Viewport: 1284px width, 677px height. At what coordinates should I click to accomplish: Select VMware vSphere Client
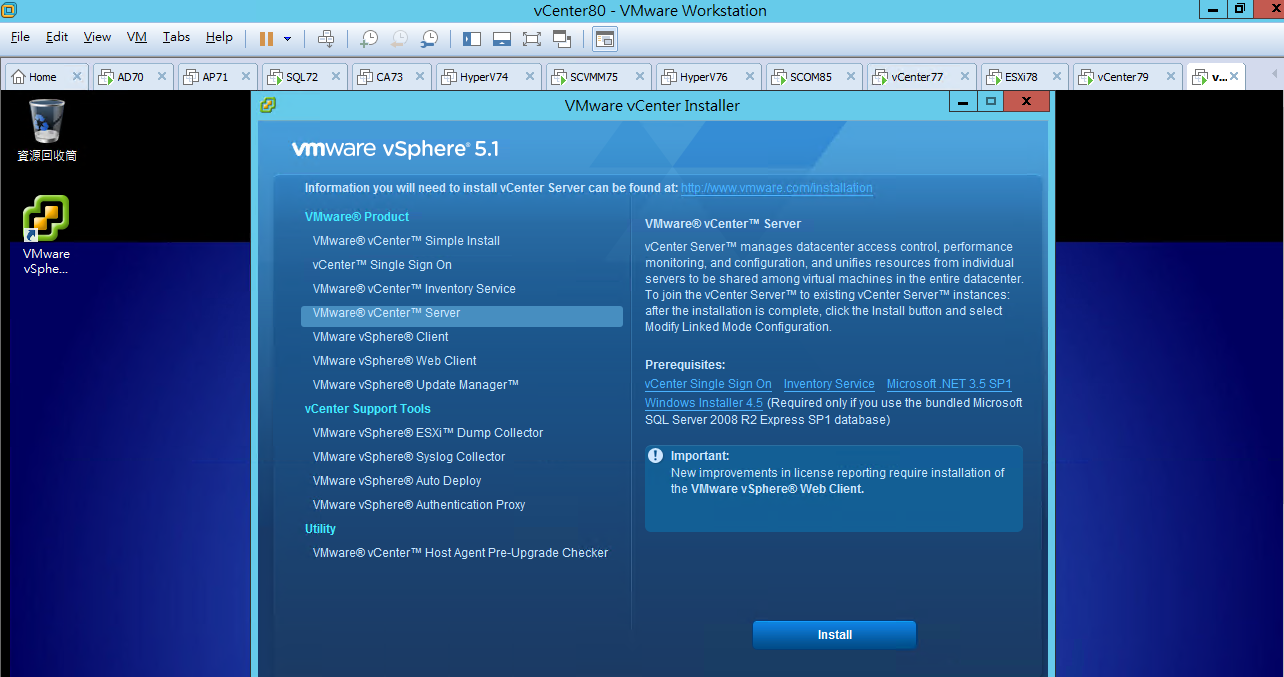[380, 337]
